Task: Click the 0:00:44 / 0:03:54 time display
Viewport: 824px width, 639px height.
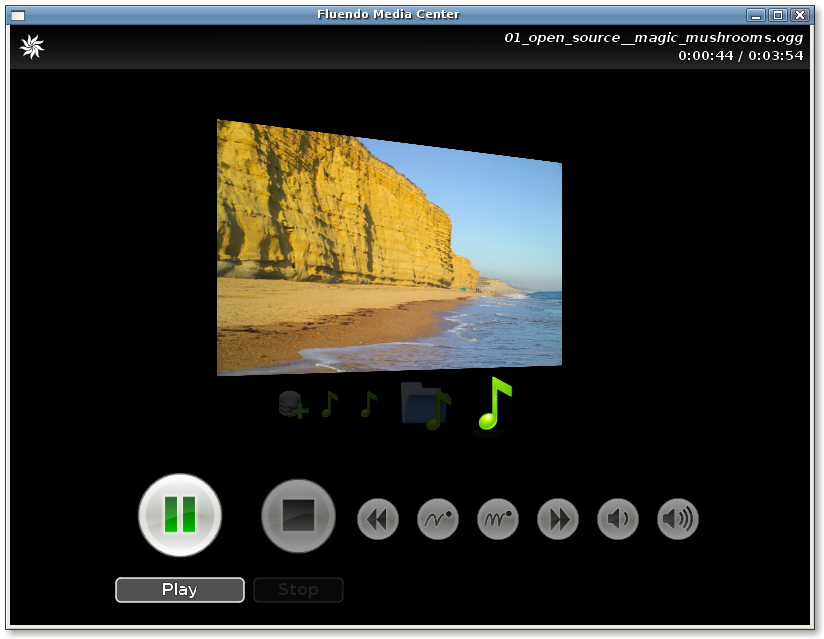Action: [740, 56]
